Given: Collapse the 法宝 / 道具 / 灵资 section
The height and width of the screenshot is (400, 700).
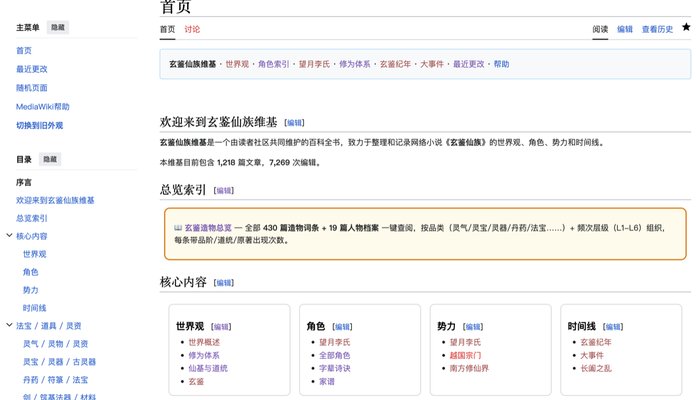Looking at the screenshot, I should [9, 325].
